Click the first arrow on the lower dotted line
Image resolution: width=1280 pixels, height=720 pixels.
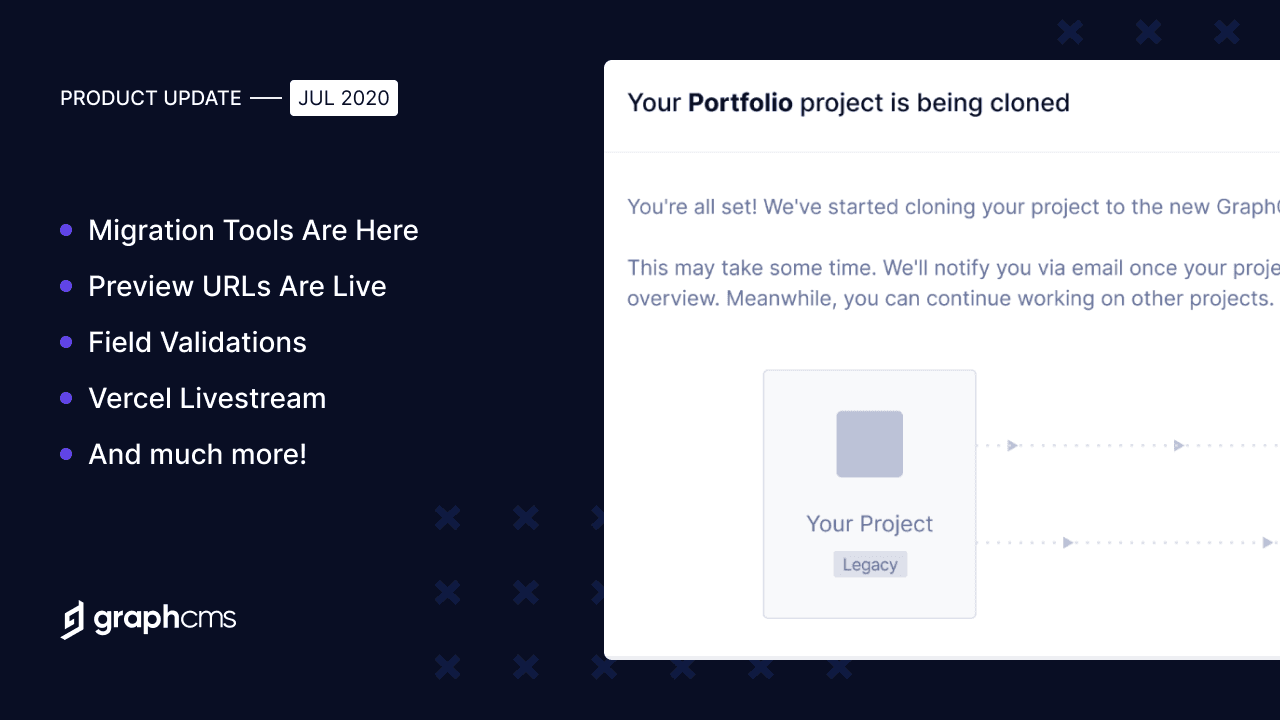1068,542
